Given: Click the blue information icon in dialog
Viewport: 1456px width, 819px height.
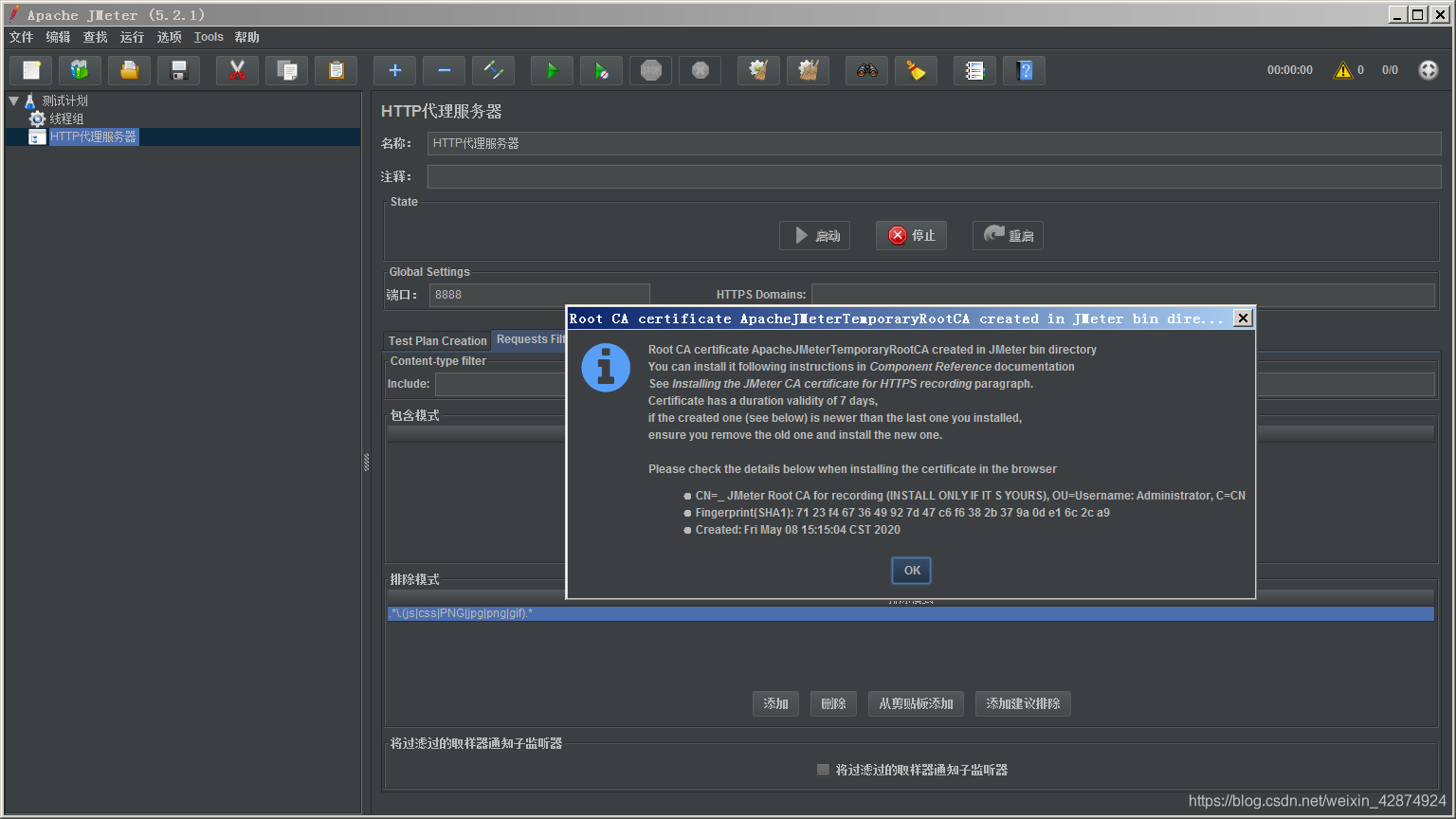Looking at the screenshot, I should (x=606, y=368).
